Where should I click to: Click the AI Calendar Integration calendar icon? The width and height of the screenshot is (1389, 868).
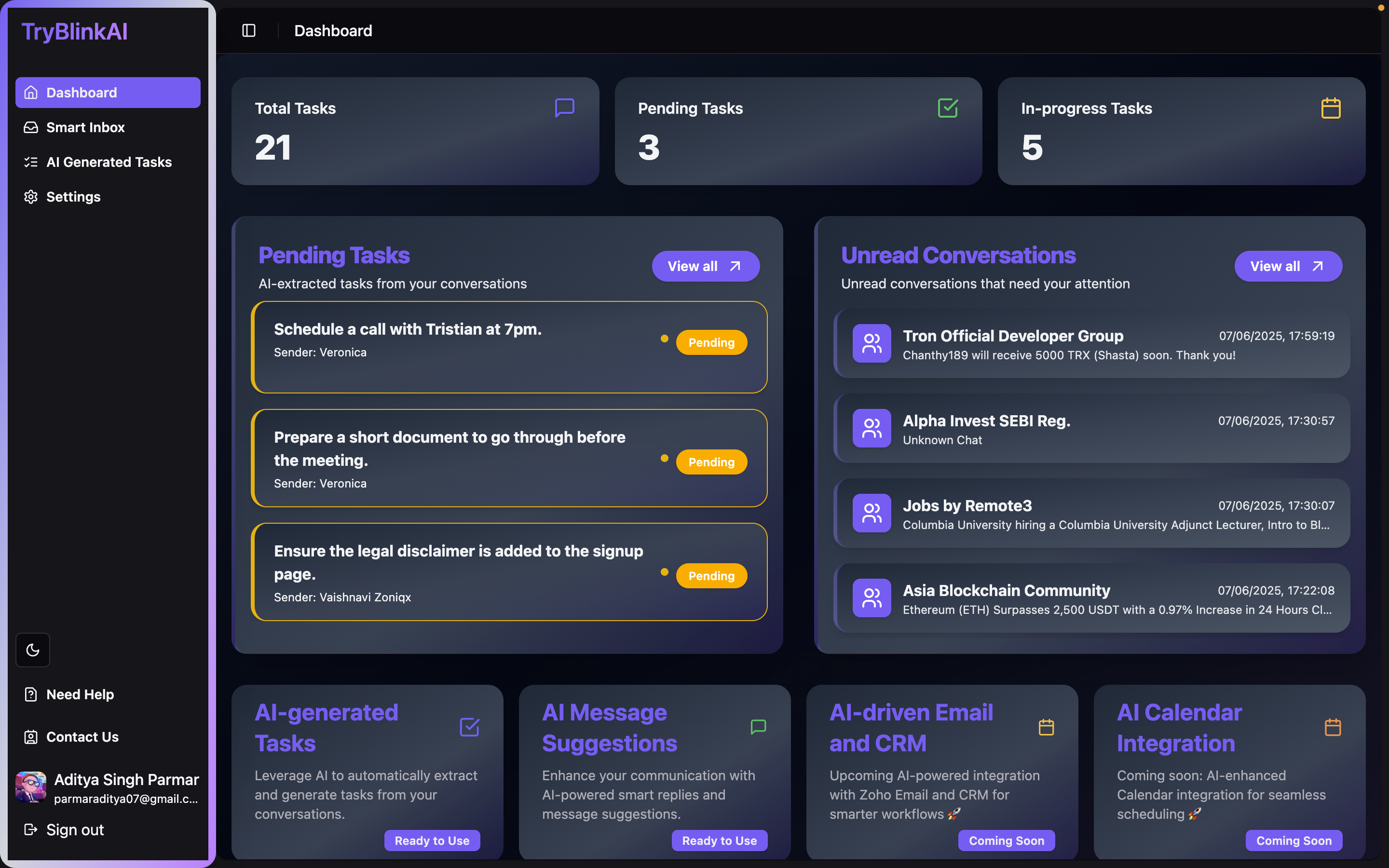pyautogui.click(x=1333, y=727)
